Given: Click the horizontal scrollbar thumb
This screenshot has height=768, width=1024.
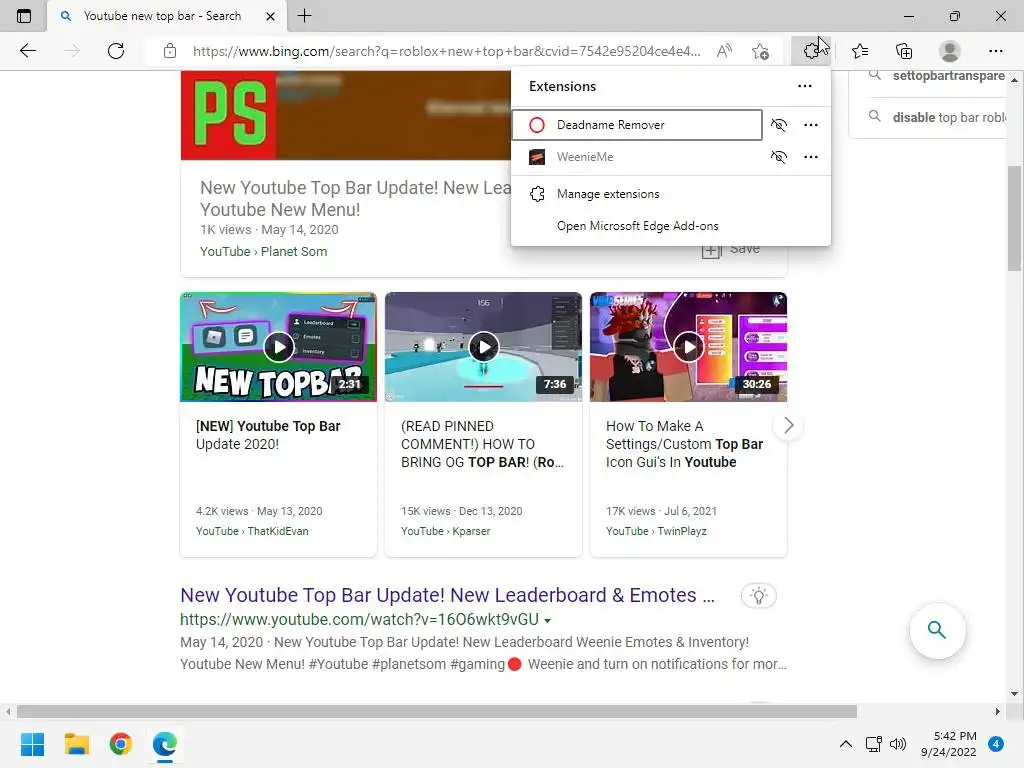Looking at the screenshot, I should tap(437, 711).
